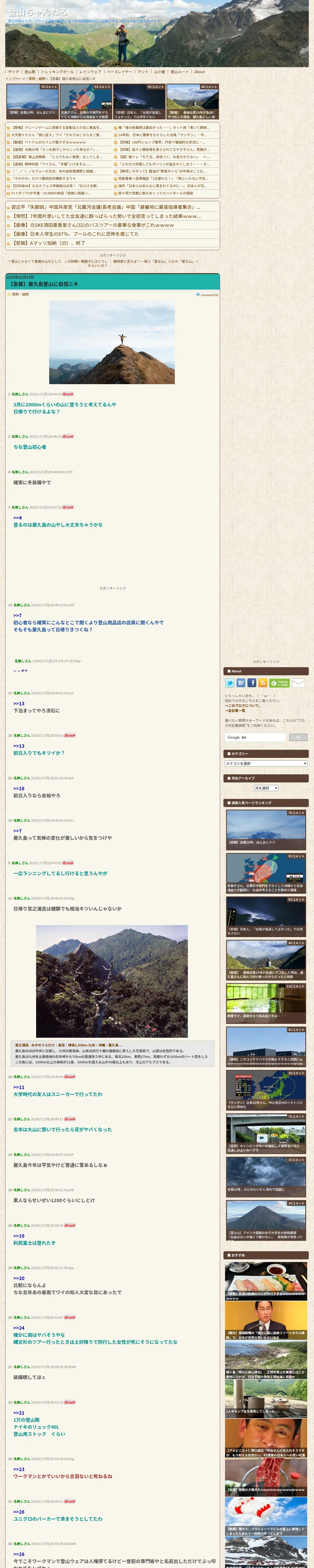Click the folder icon beside 質問・疑問
This screenshot has height=1568, width=314.
[9, 295]
